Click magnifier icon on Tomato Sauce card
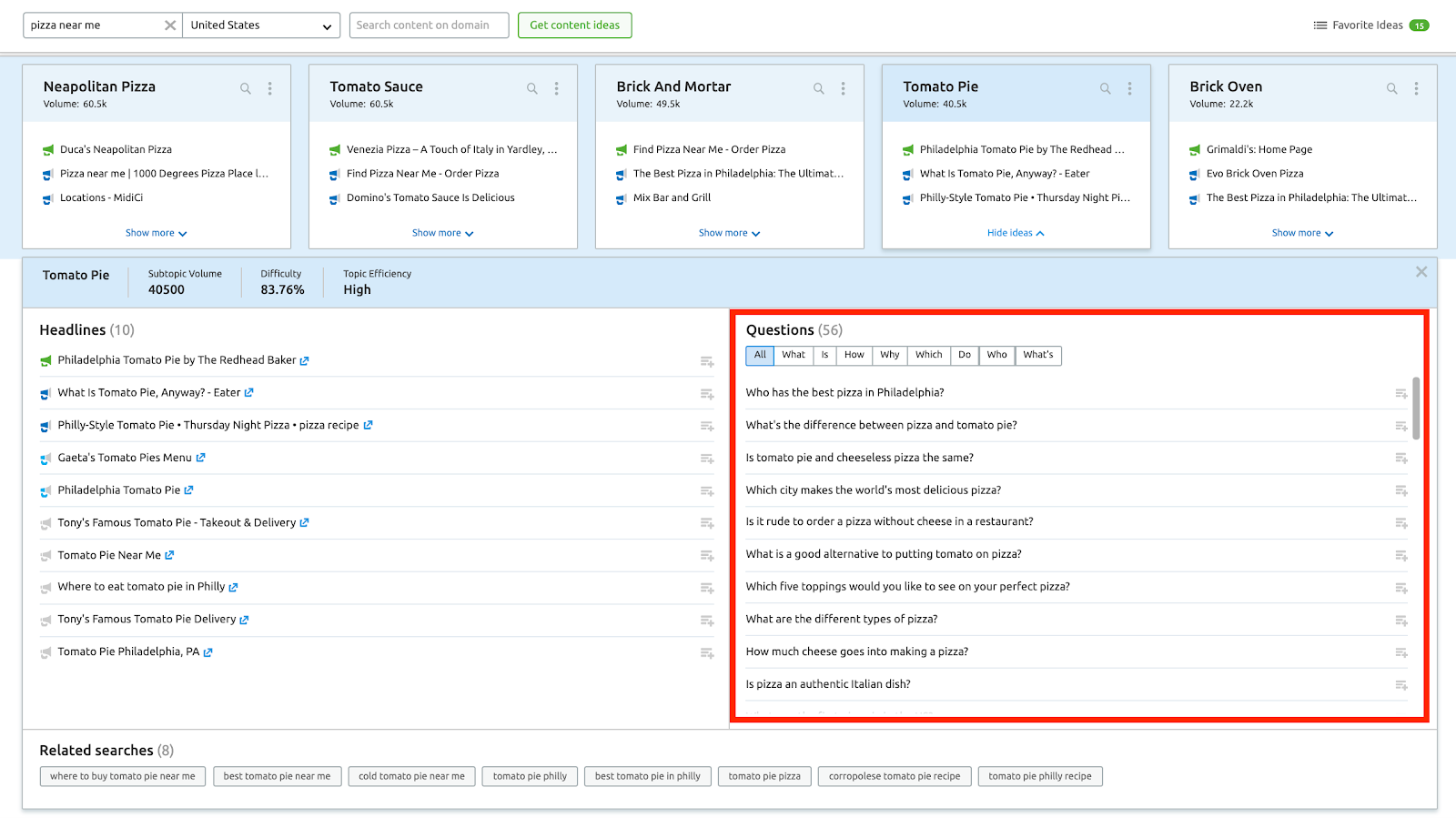 coord(532,88)
